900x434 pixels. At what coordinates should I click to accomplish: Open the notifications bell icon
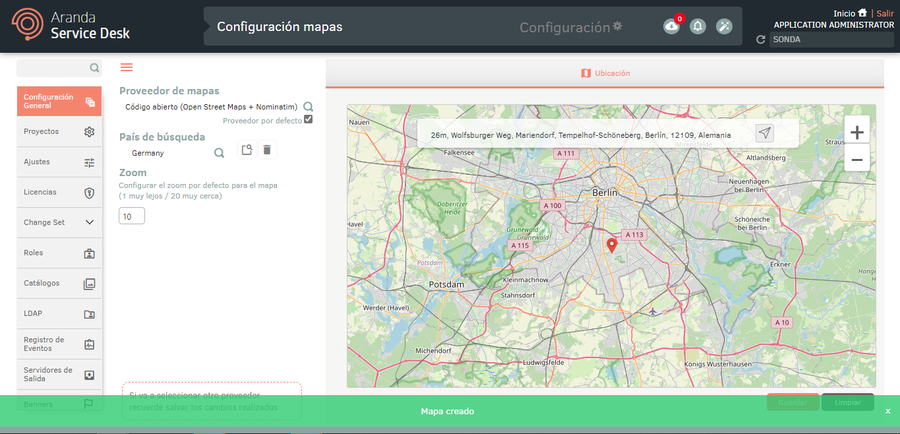coord(698,26)
